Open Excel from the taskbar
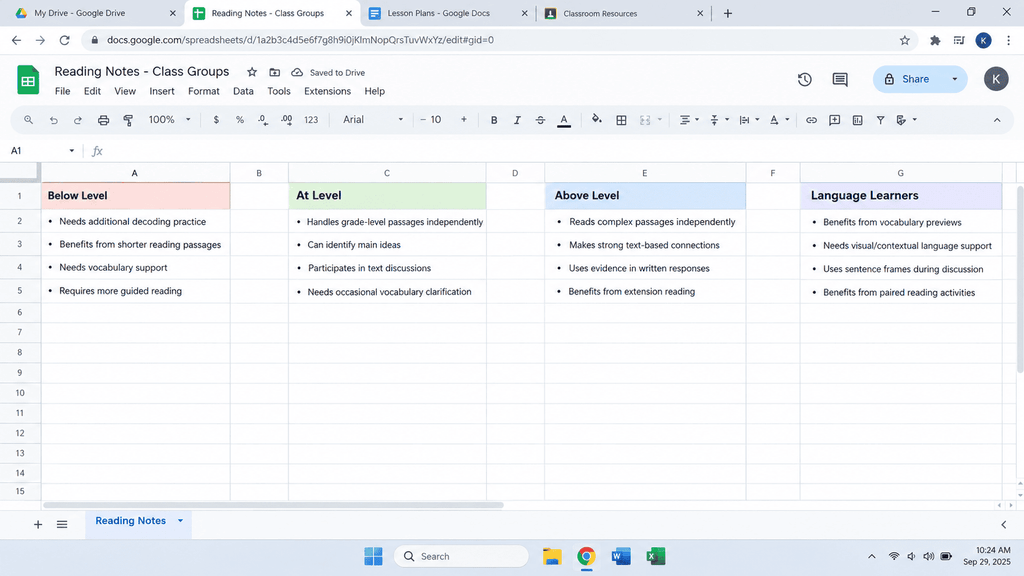 click(x=656, y=556)
